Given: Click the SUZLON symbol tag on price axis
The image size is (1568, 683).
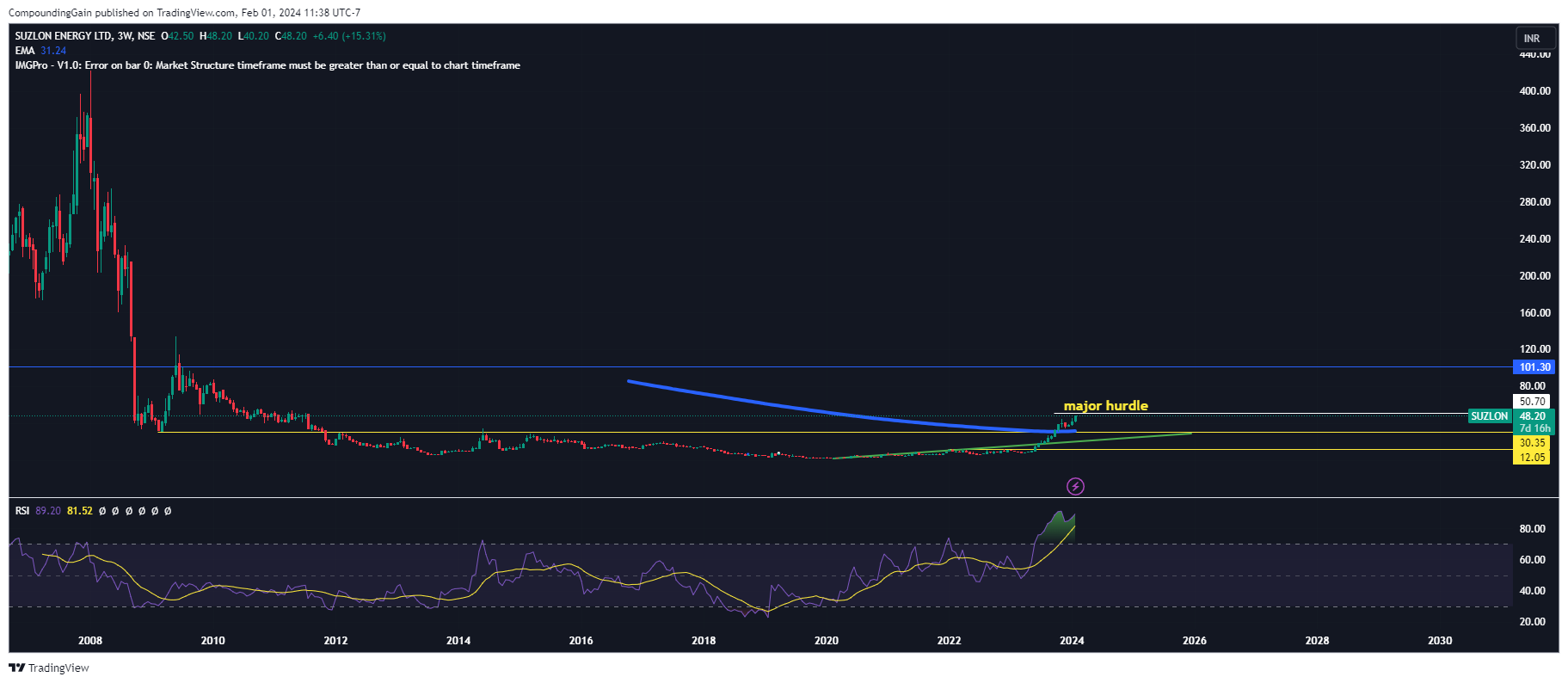Looking at the screenshot, I should 1489,416.
